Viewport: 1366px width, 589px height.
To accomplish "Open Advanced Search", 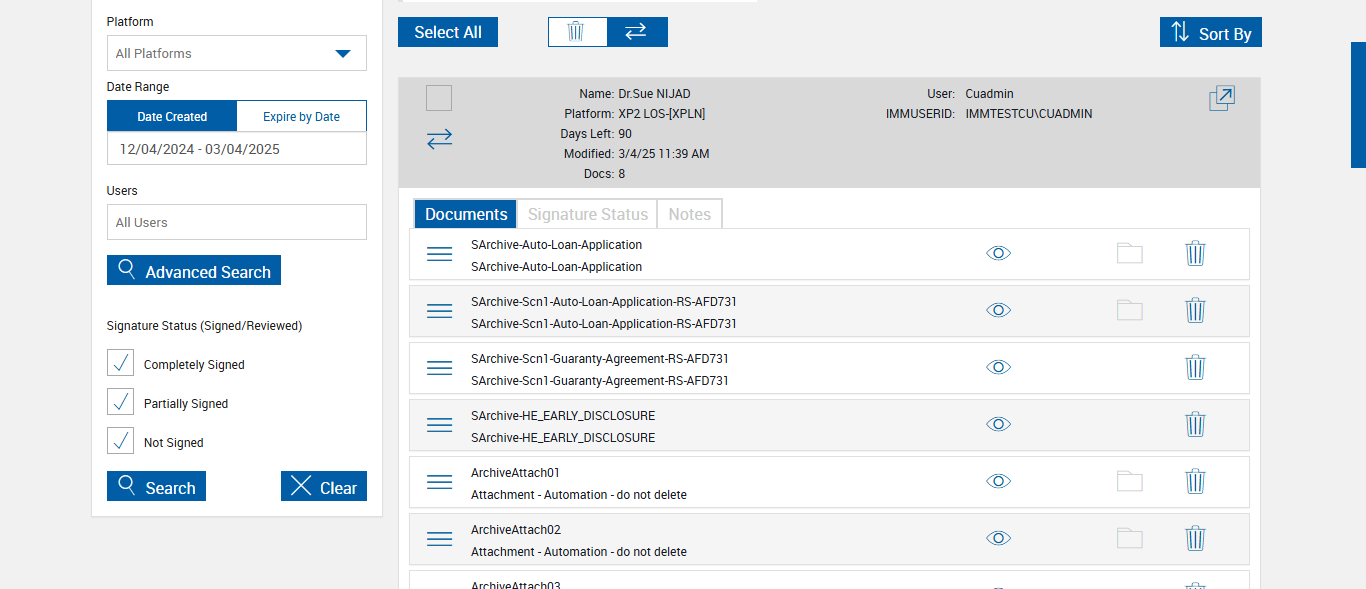I will point(194,270).
